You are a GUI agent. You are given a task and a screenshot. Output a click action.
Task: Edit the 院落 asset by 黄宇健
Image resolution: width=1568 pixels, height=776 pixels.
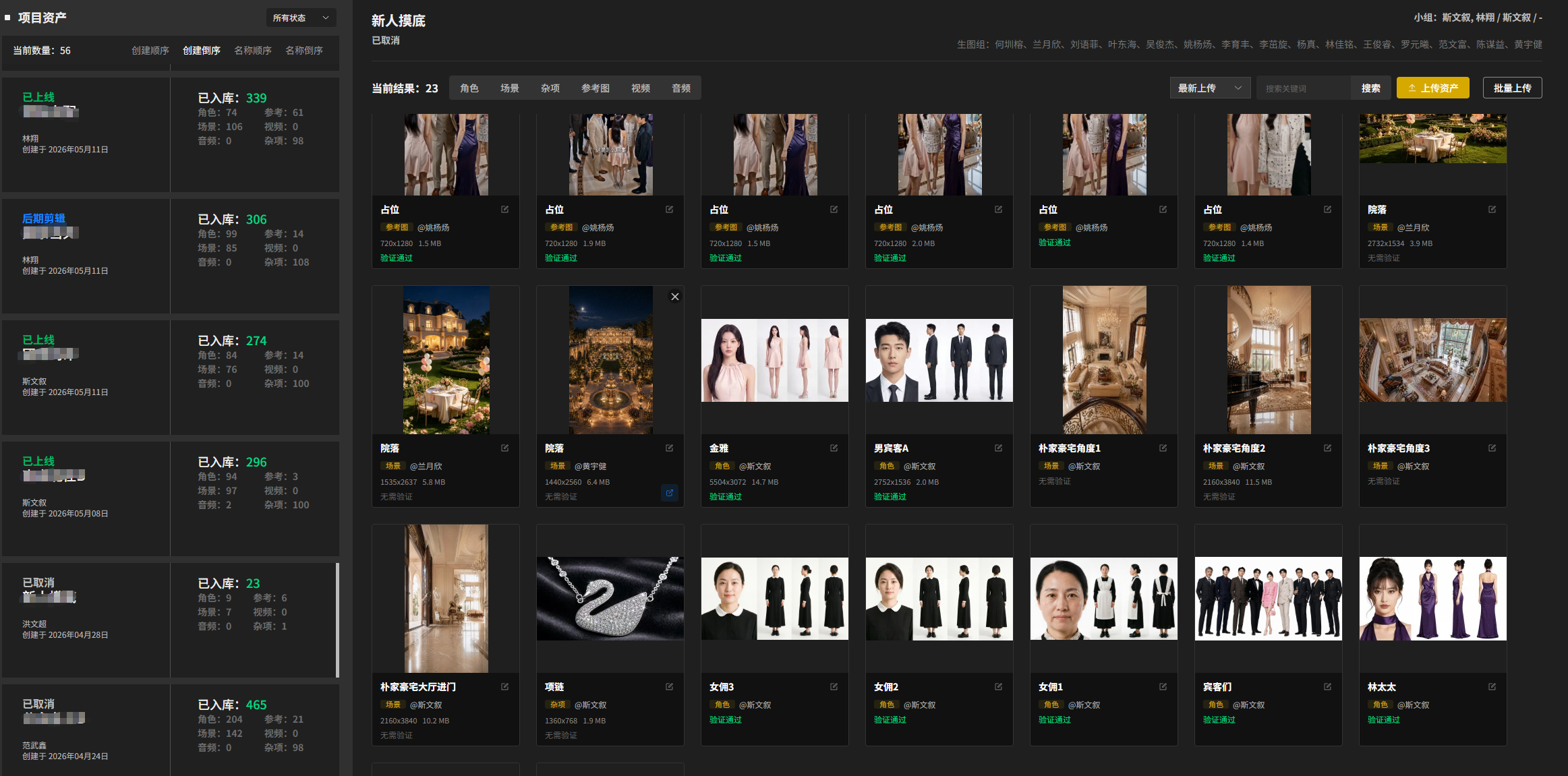pos(669,448)
